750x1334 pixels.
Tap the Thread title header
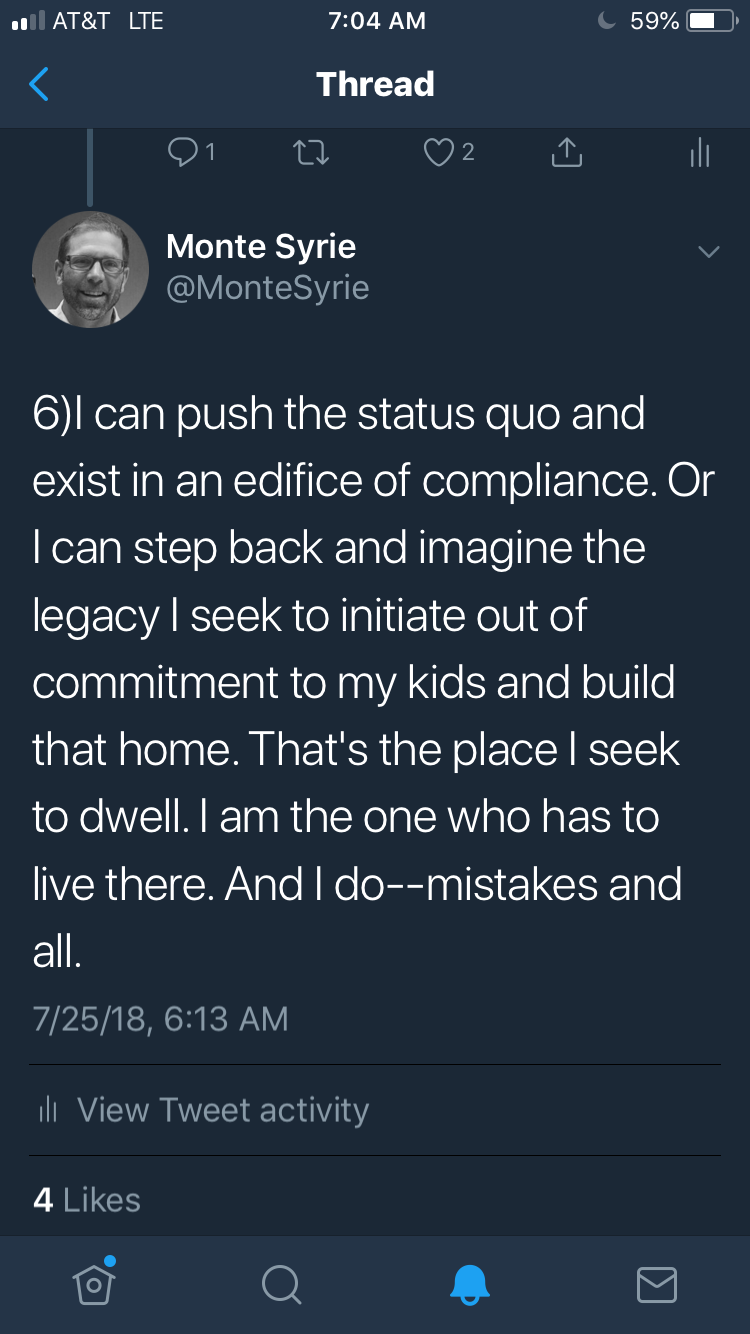click(x=375, y=84)
